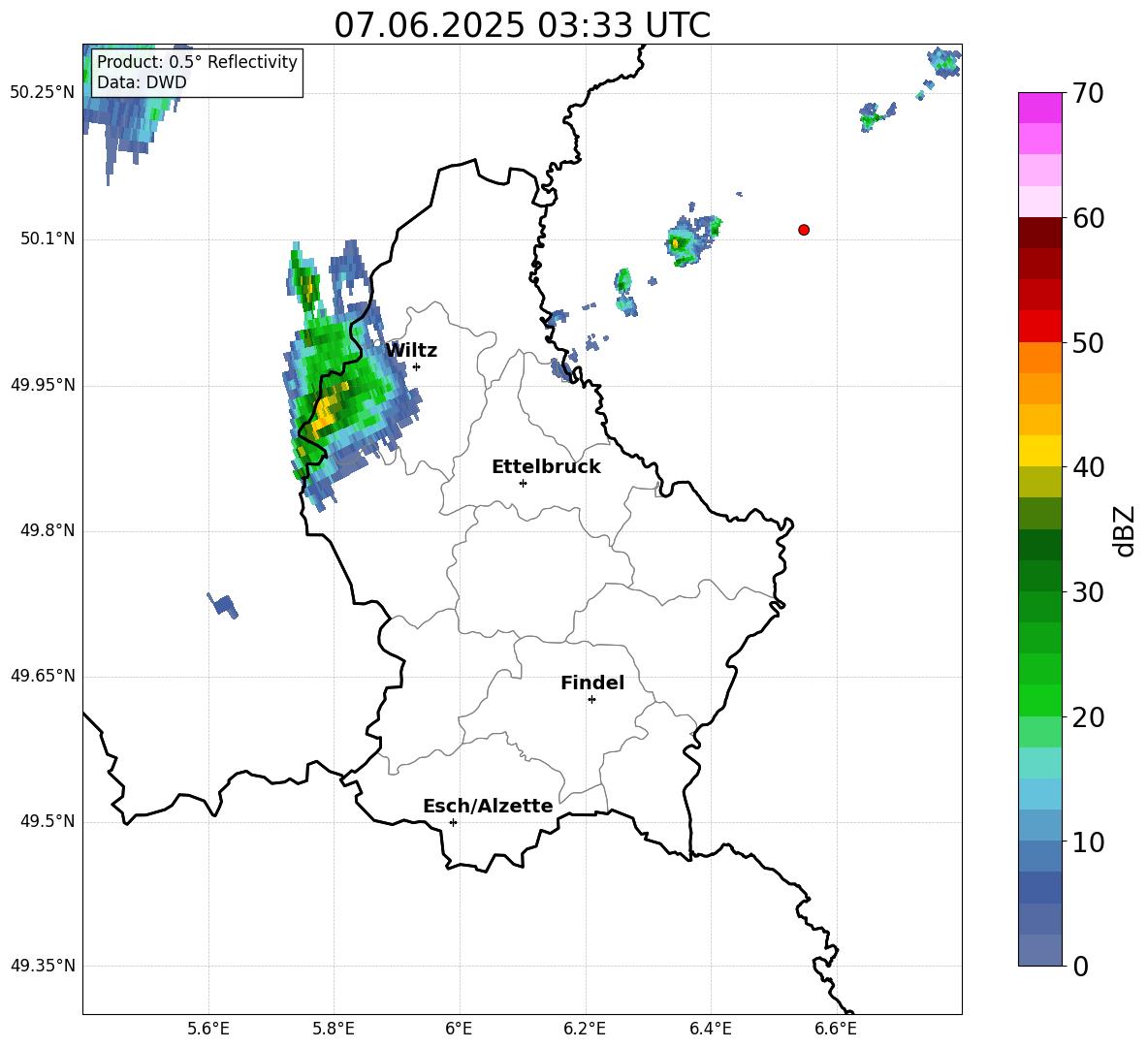1148x1048 pixels.
Task: Click the small blue radar echo near 5.6°E
Action: pos(223,605)
